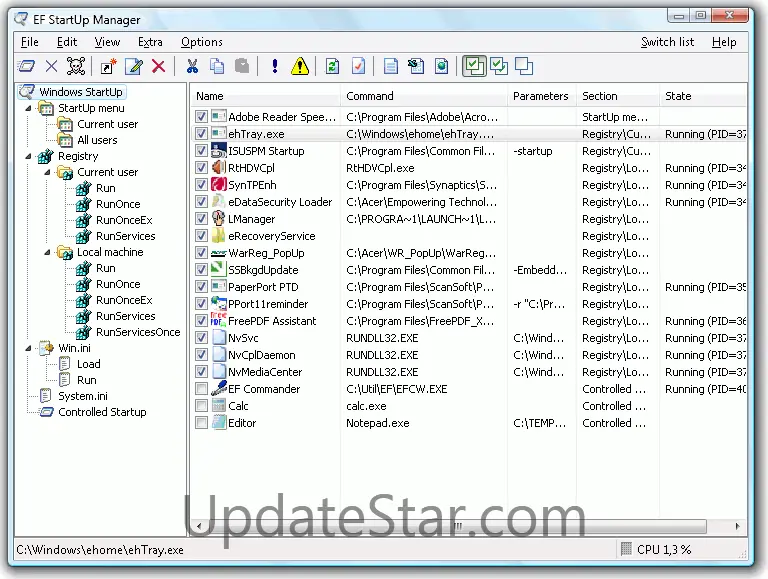Open the Extra menu

pos(150,42)
